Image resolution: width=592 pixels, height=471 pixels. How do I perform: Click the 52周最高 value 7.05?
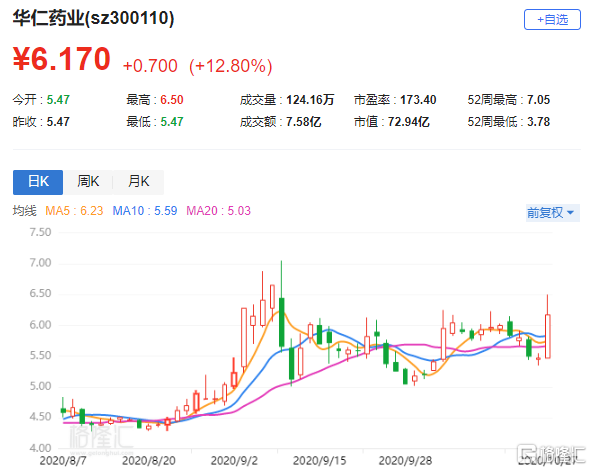538,100
